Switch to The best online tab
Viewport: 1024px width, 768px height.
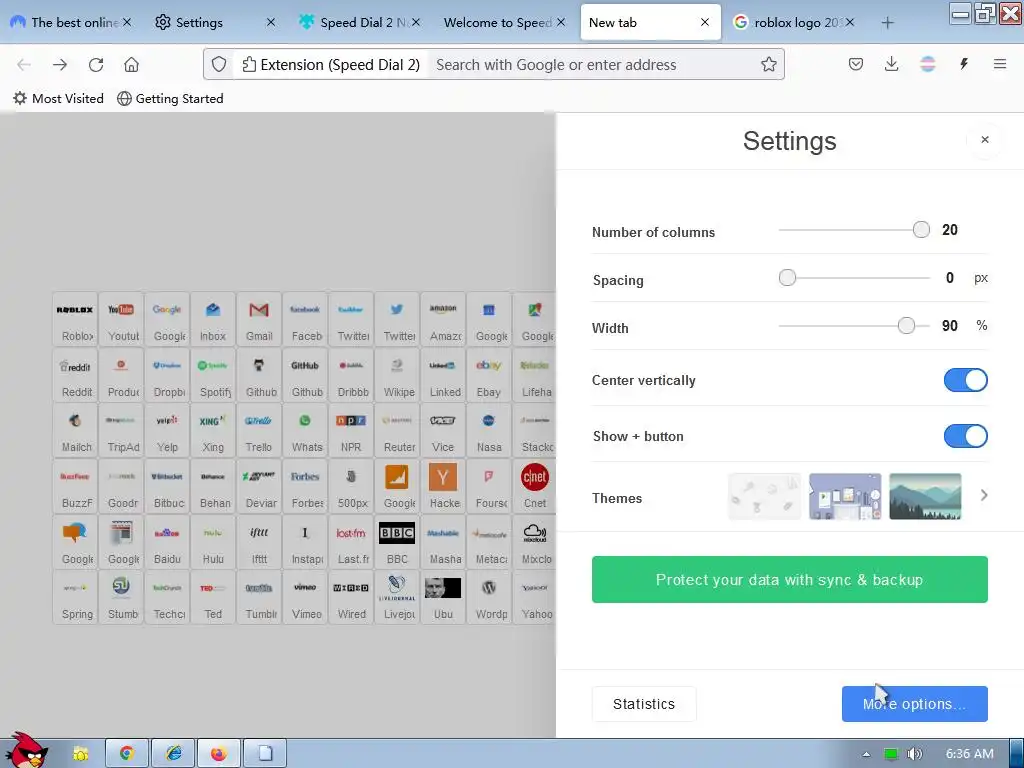click(71, 22)
